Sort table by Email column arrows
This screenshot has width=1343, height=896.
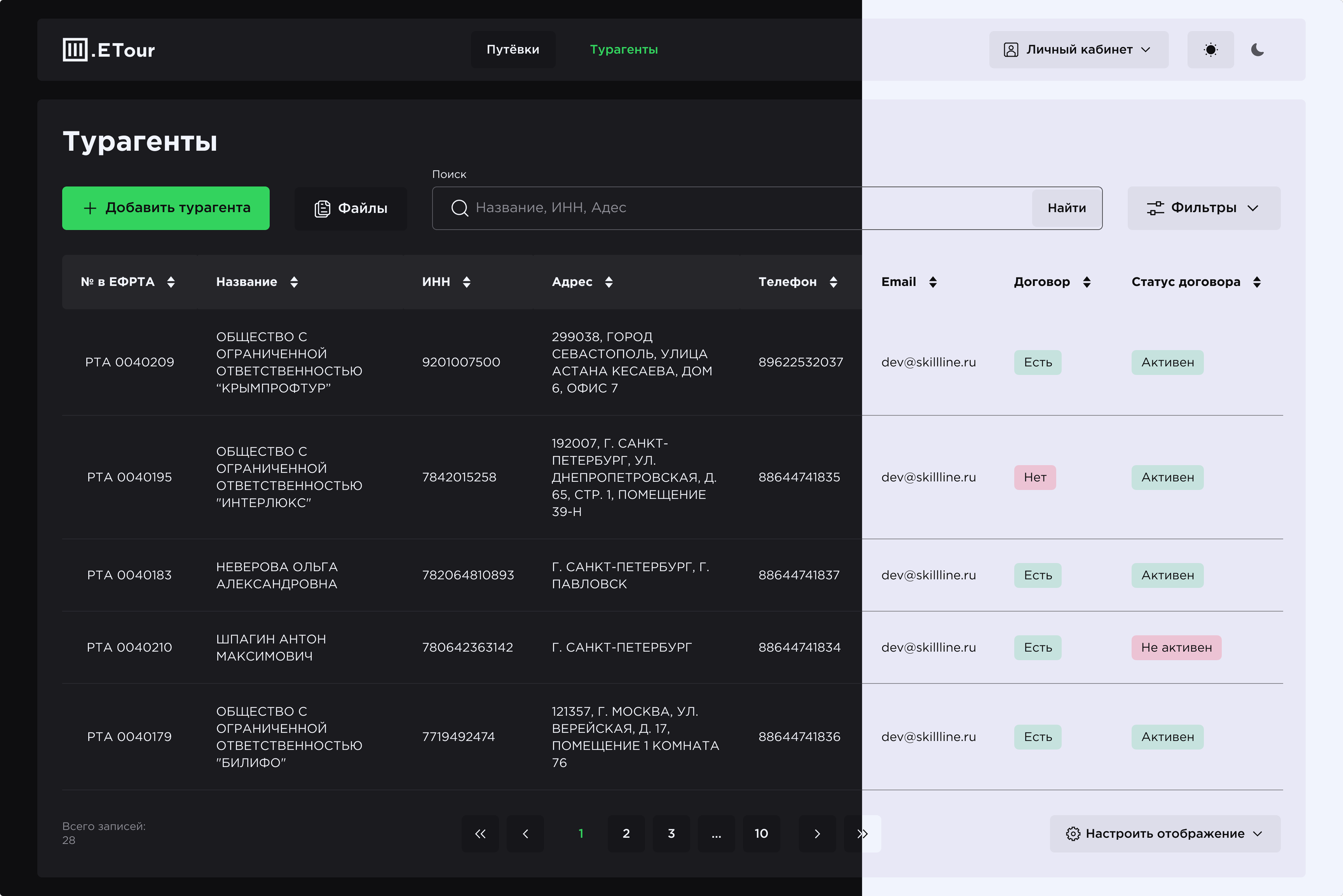[933, 282]
